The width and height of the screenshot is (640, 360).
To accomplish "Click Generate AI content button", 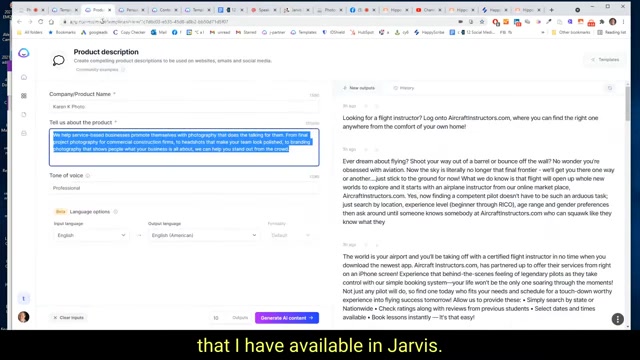I will tap(287, 318).
